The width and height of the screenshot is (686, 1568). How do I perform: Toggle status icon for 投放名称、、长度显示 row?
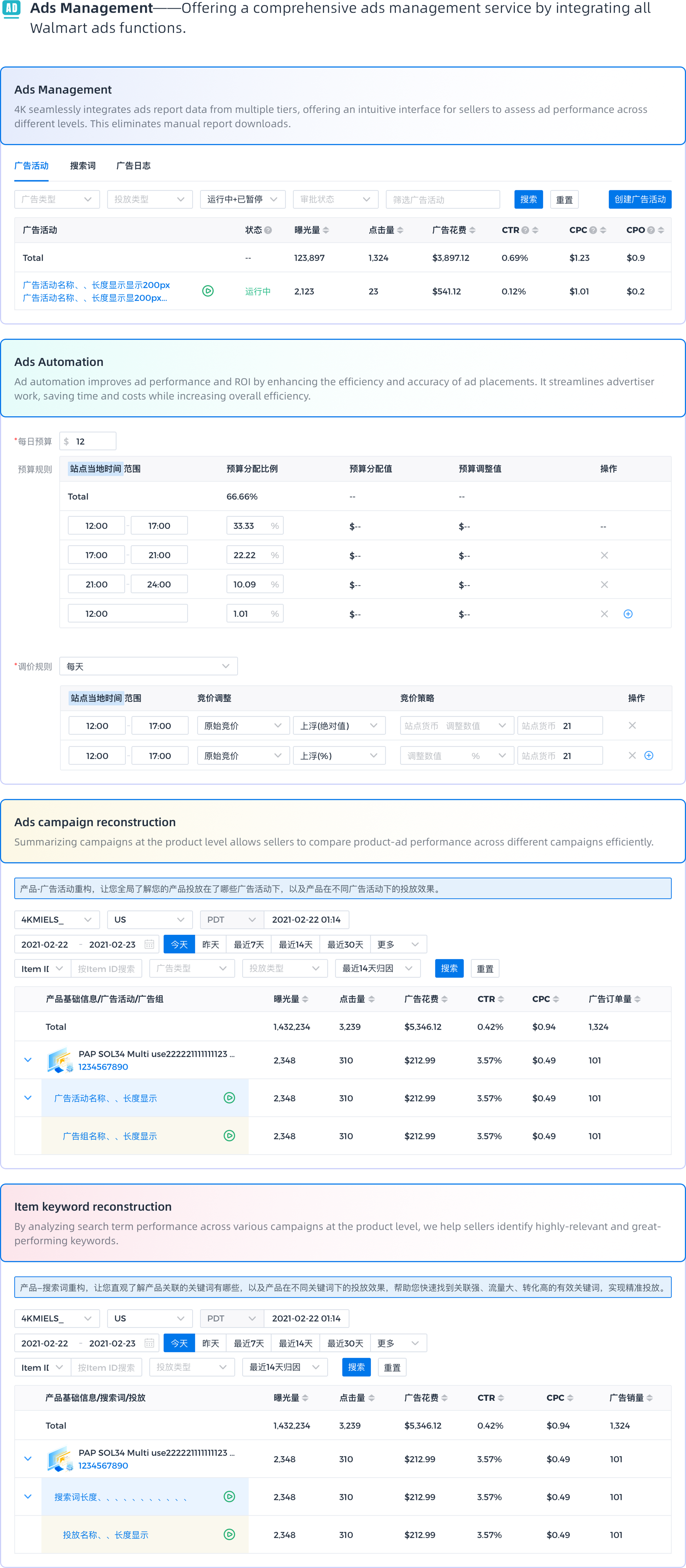coord(230,1534)
